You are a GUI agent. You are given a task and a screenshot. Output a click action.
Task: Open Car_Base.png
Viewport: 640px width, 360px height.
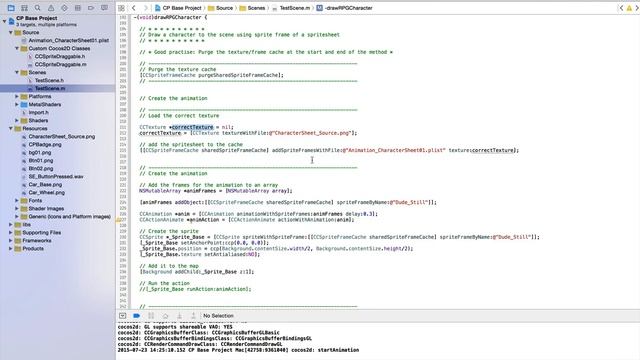(42, 184)
